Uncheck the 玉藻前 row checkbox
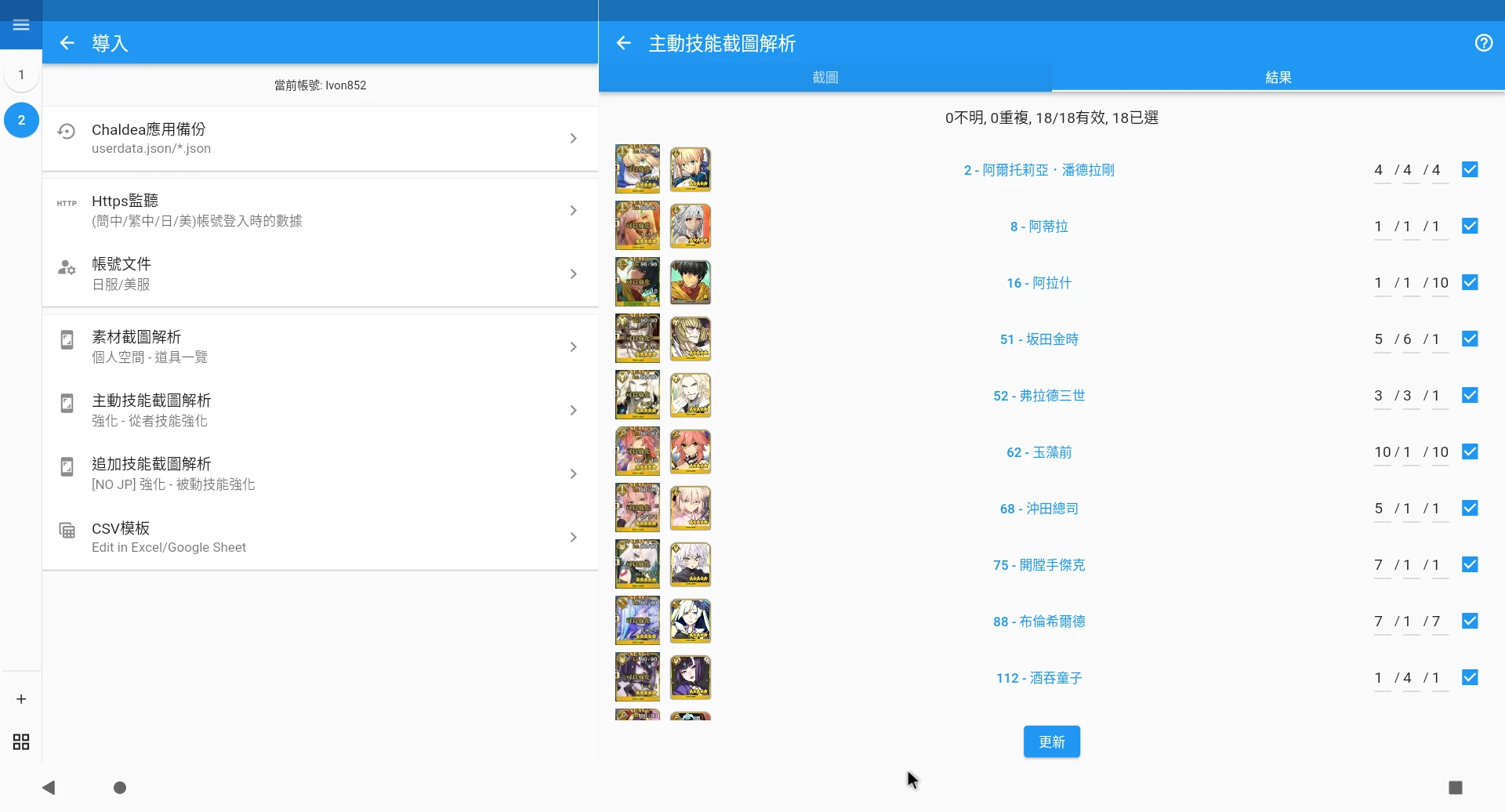The width and height of the screenshot is (1505, 812). [x=1471, y=451]
